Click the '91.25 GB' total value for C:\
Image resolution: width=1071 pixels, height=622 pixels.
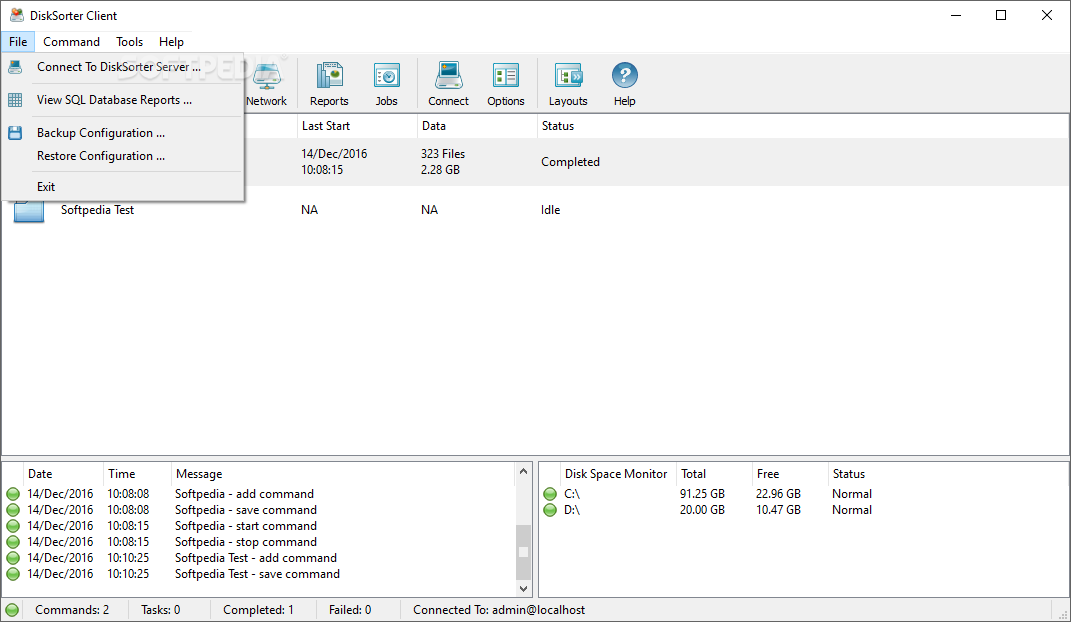(x=702, y=494)
